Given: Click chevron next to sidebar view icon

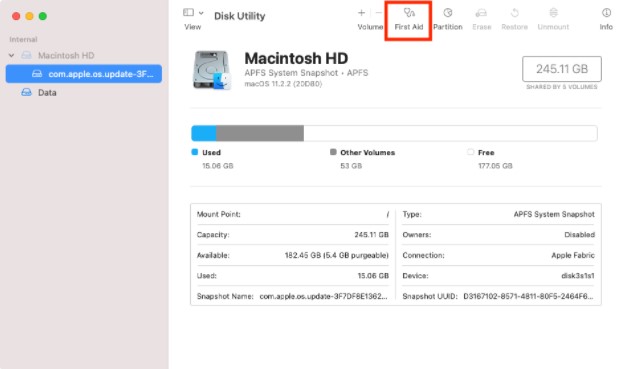Looking at the screenshot, I should click(201, 13).
